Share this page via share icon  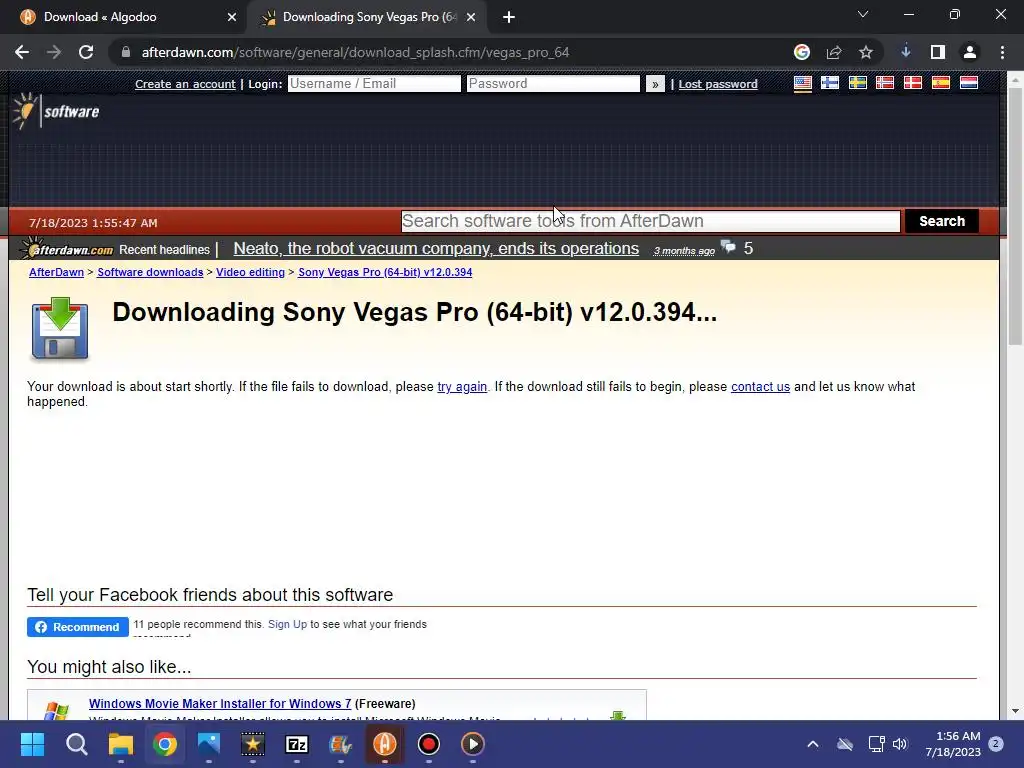point(834,52)
